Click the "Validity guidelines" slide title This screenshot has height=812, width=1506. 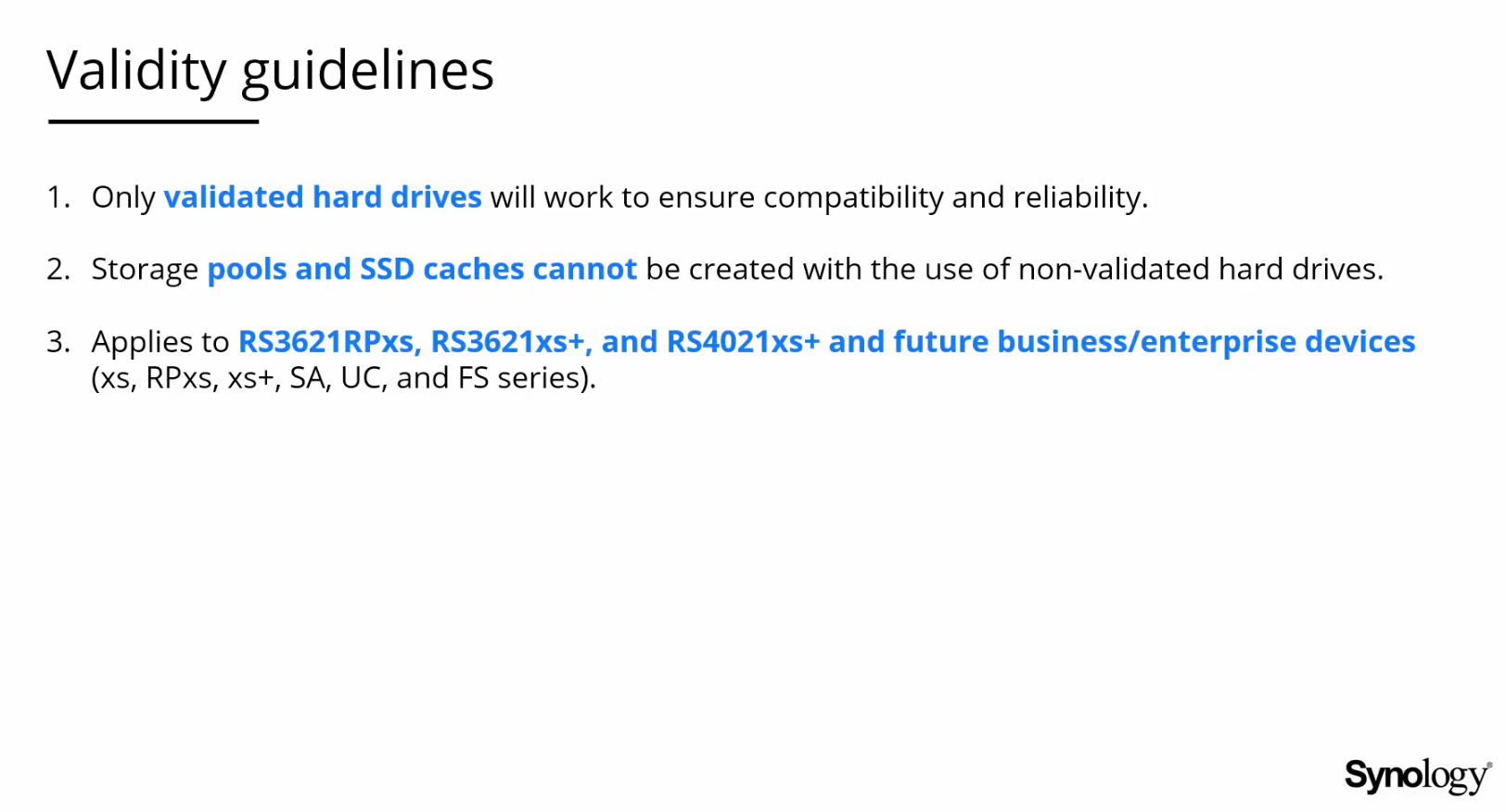(270, 72)
